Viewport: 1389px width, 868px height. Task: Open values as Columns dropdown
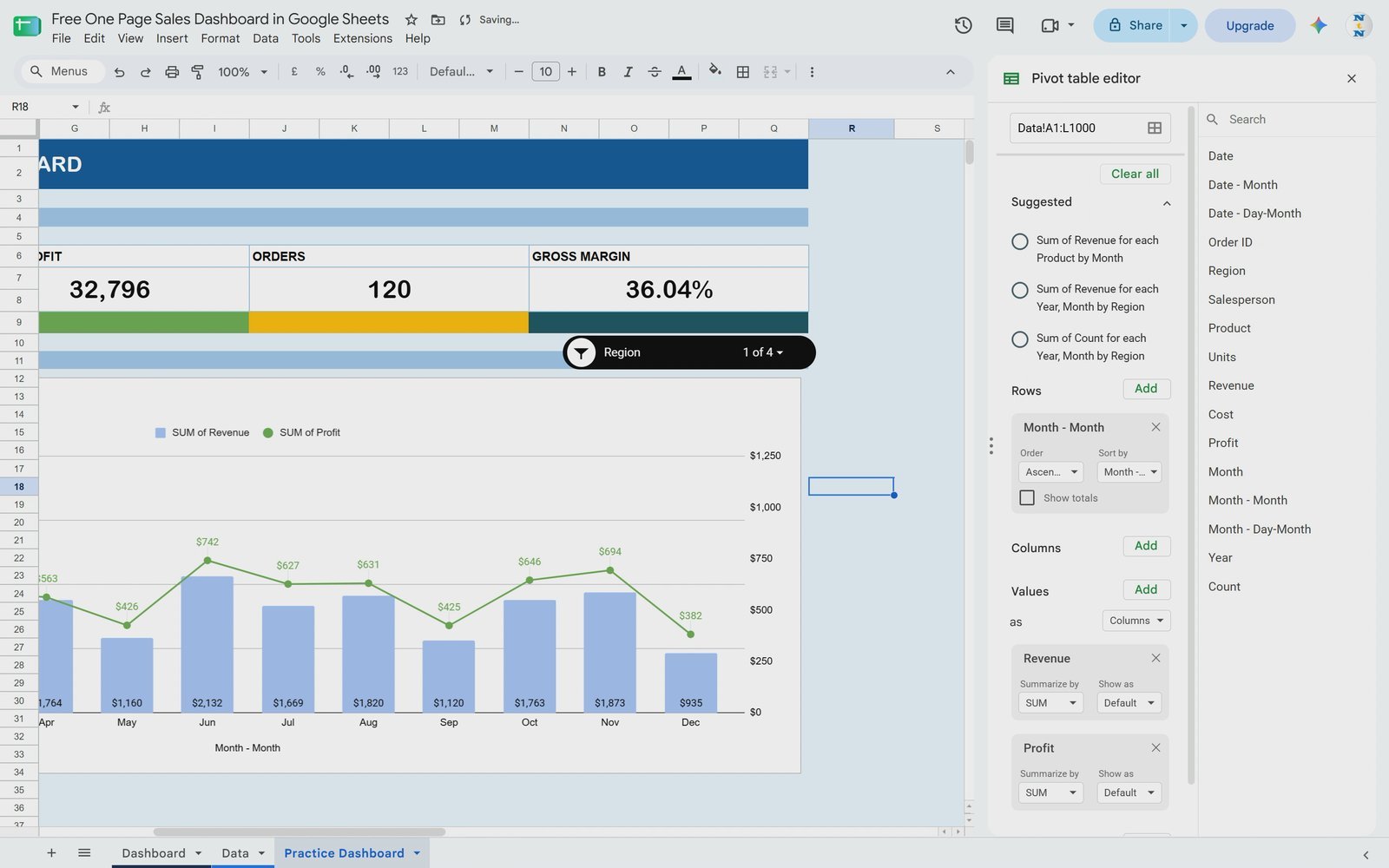click(x=1136, y=621)
